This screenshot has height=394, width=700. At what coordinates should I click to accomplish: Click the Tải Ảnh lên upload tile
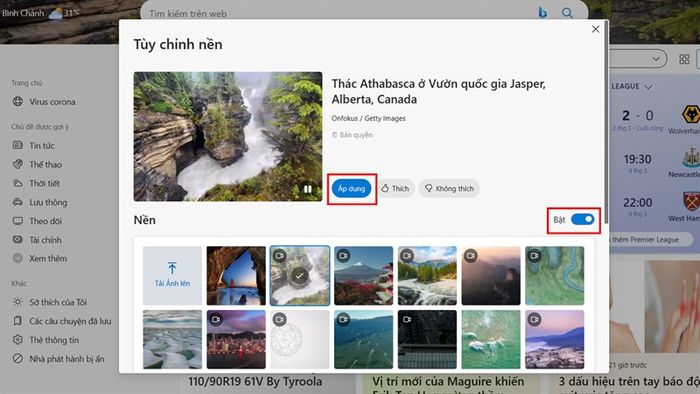pyautogui.click(x=172, y=276)
